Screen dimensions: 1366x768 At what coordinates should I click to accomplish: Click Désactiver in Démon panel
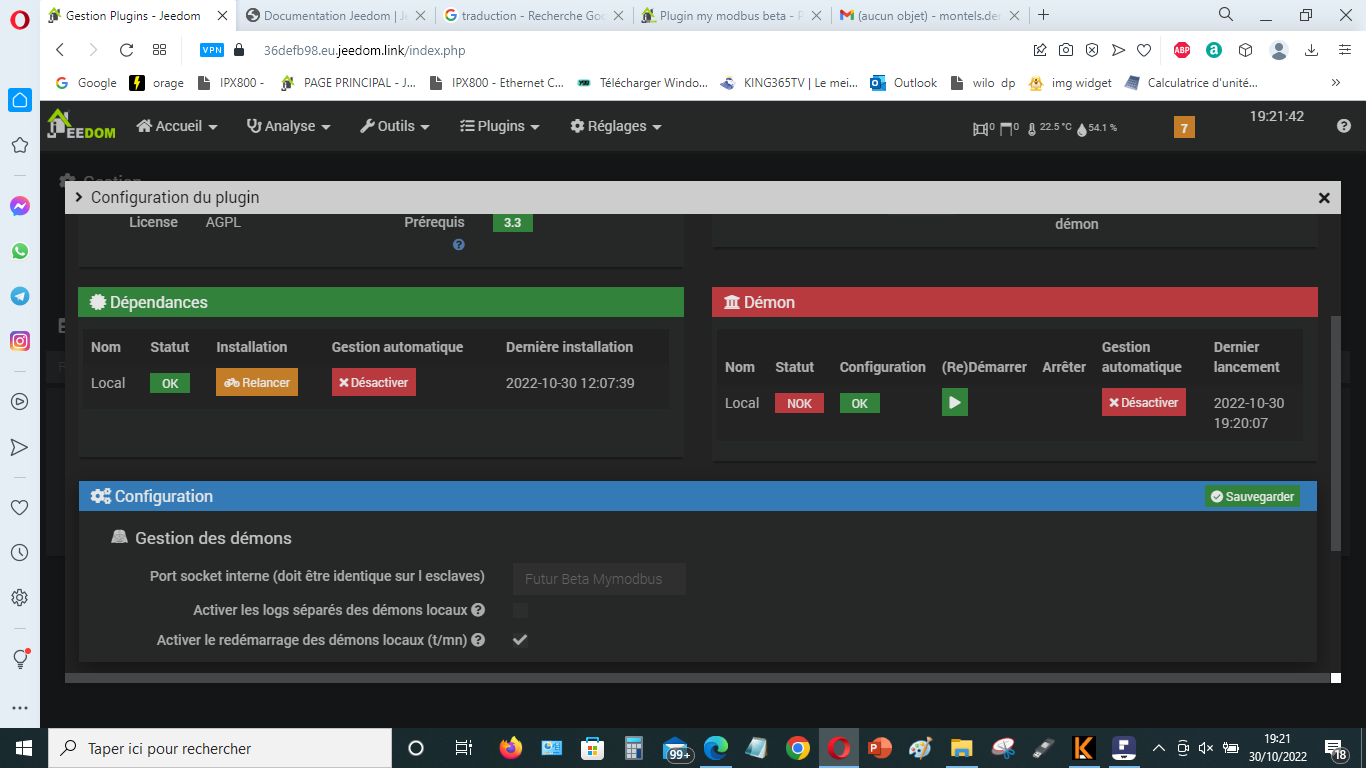coord(1144,402)
